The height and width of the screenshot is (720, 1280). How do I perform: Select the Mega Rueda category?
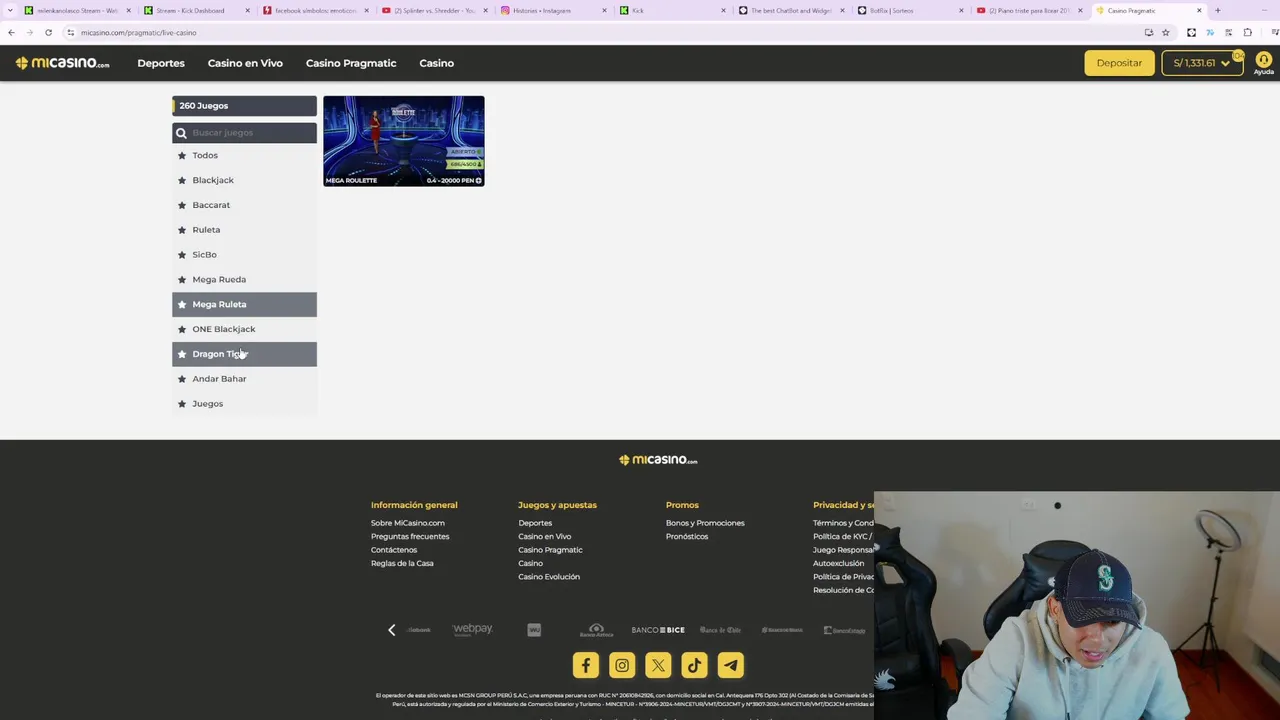click(x=244, y=279)
